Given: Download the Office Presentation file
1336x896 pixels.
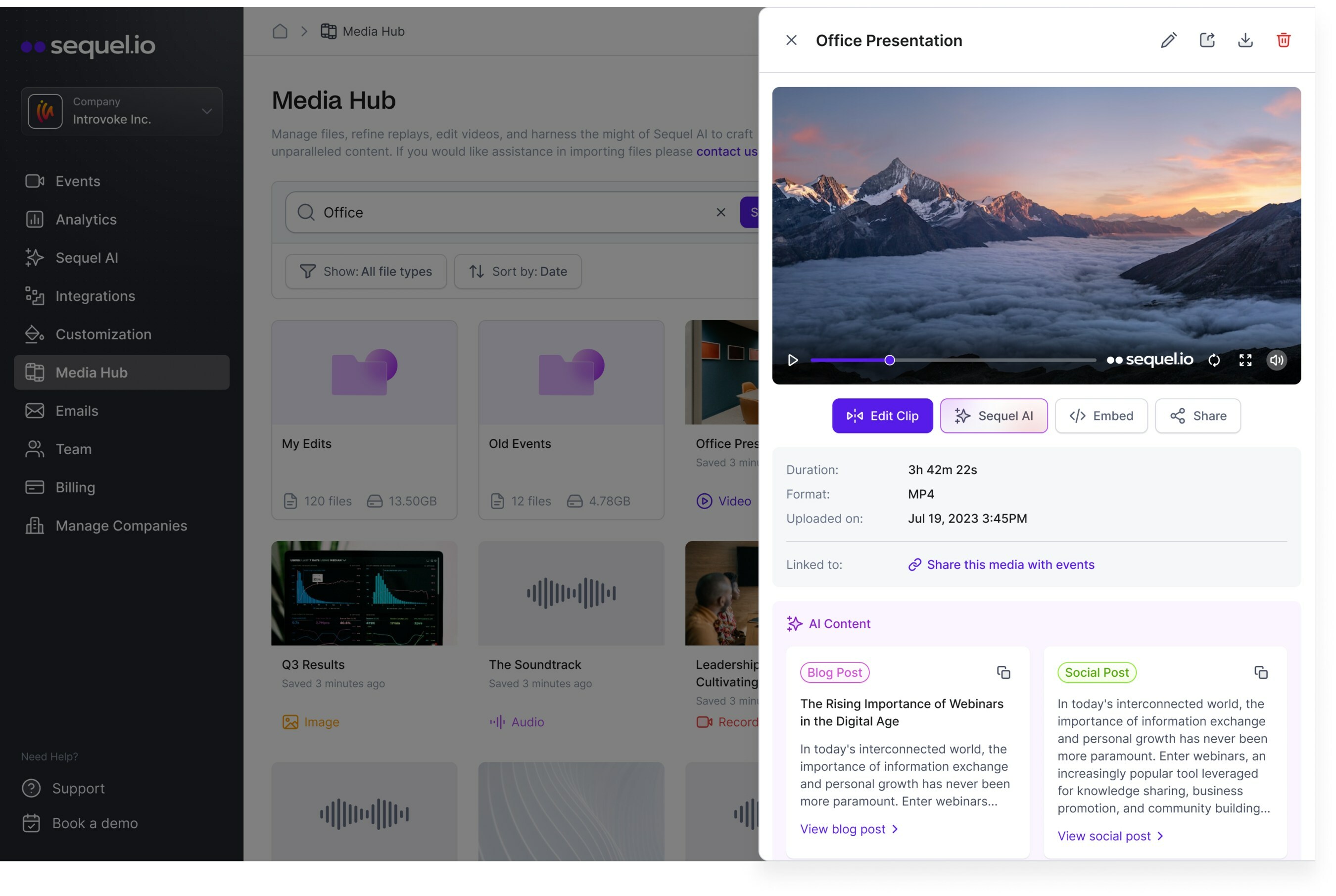Looking at the screenshot, I should (1245, 40).
